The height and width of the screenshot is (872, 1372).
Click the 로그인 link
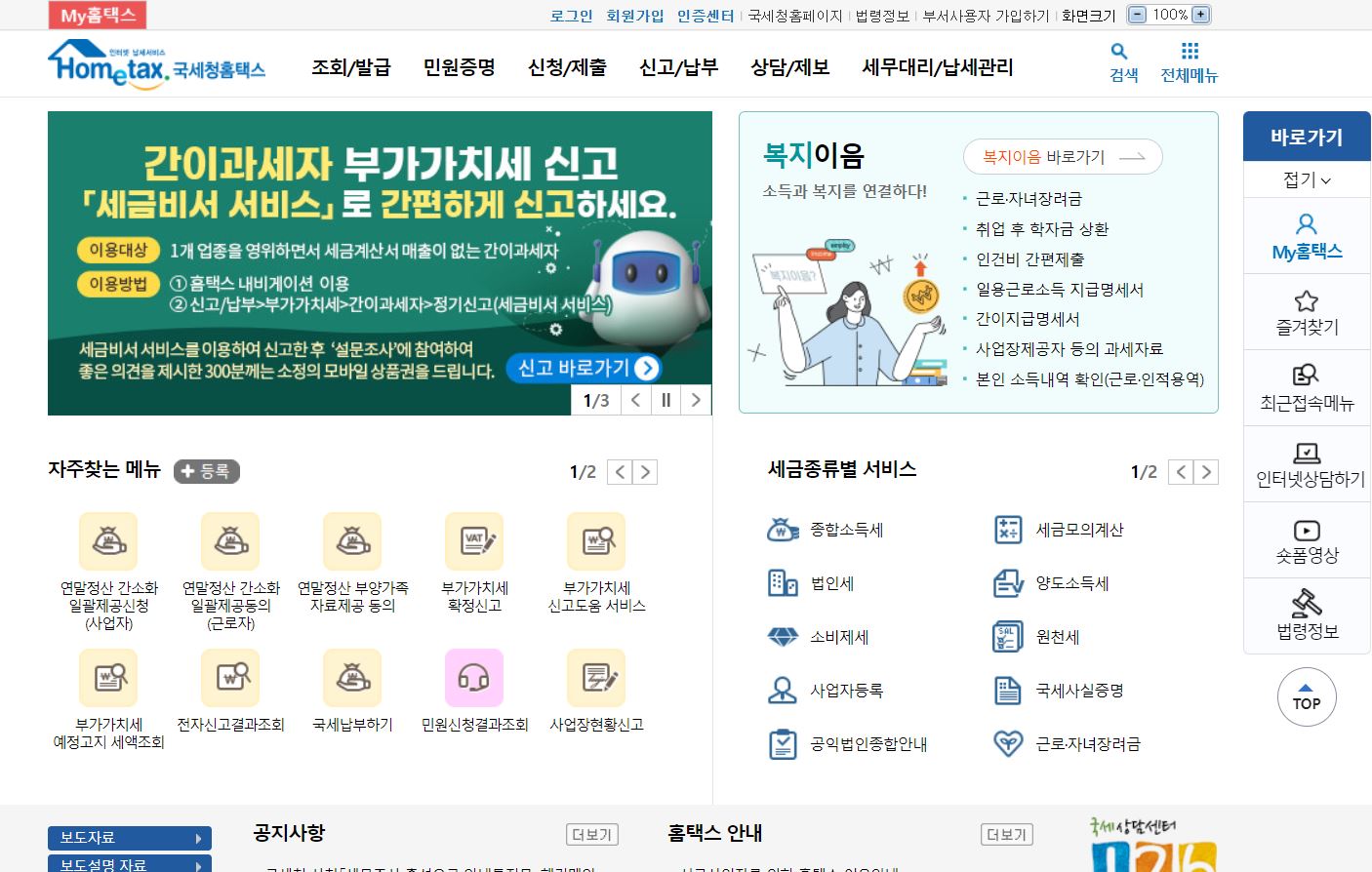click(x=572, y=16)
